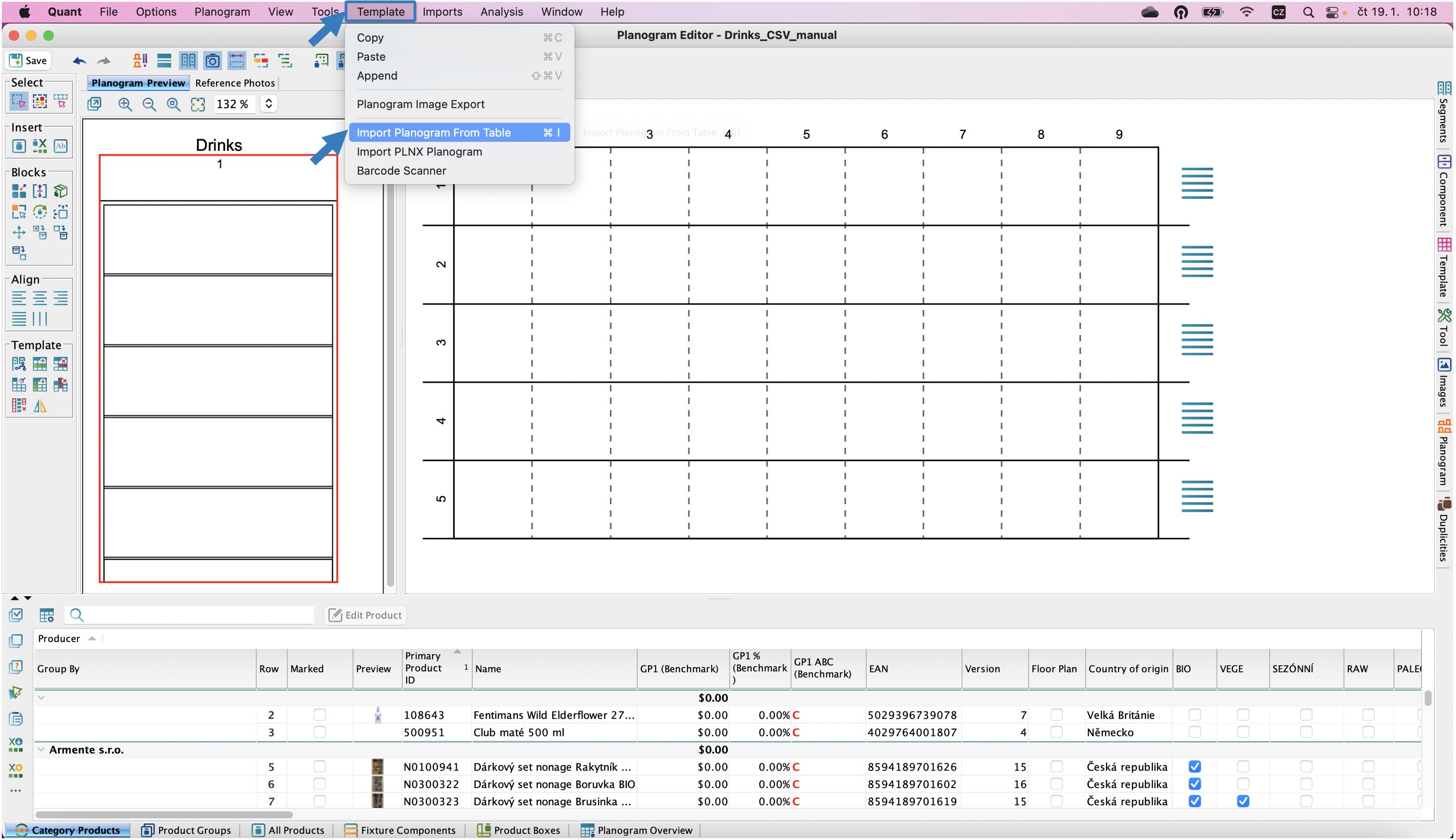
Task: Select the rectangle selection tool
Action: (19, 102)
